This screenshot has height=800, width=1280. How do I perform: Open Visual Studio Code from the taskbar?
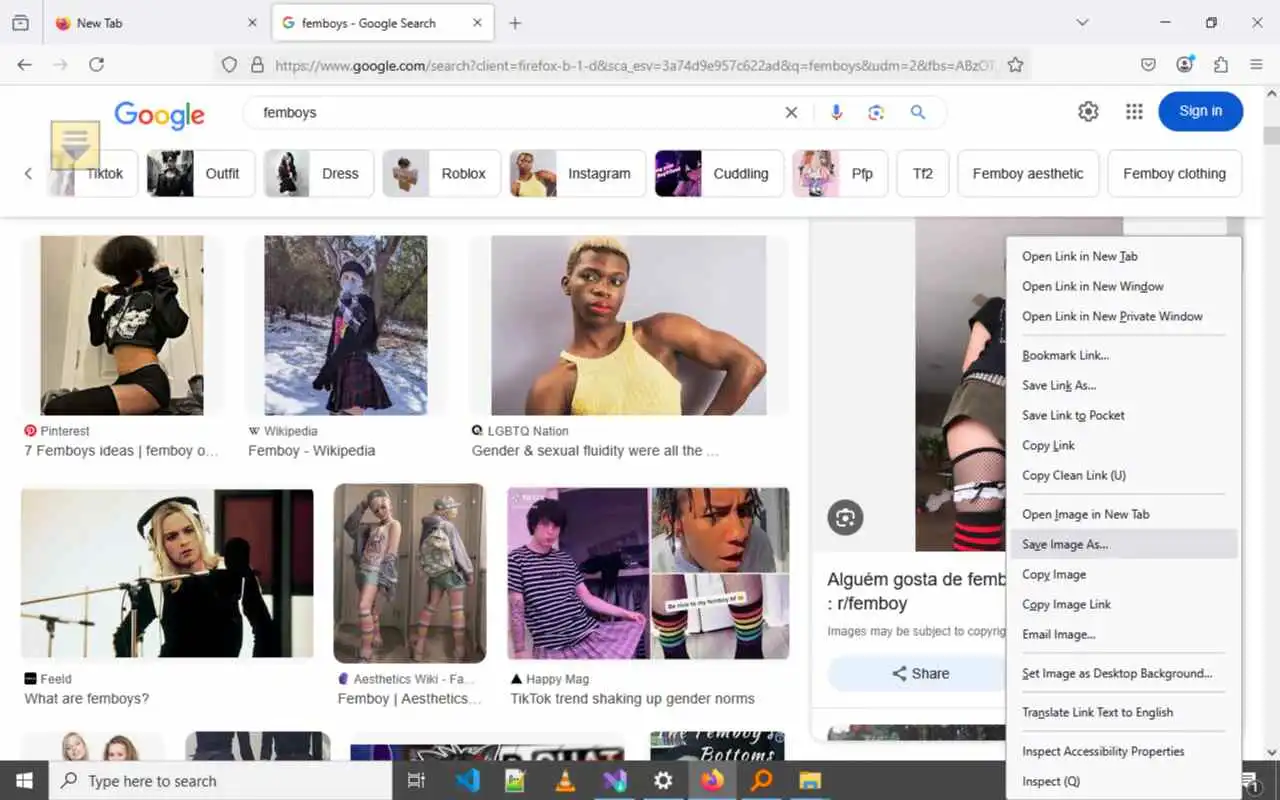[x=467, y=780]
